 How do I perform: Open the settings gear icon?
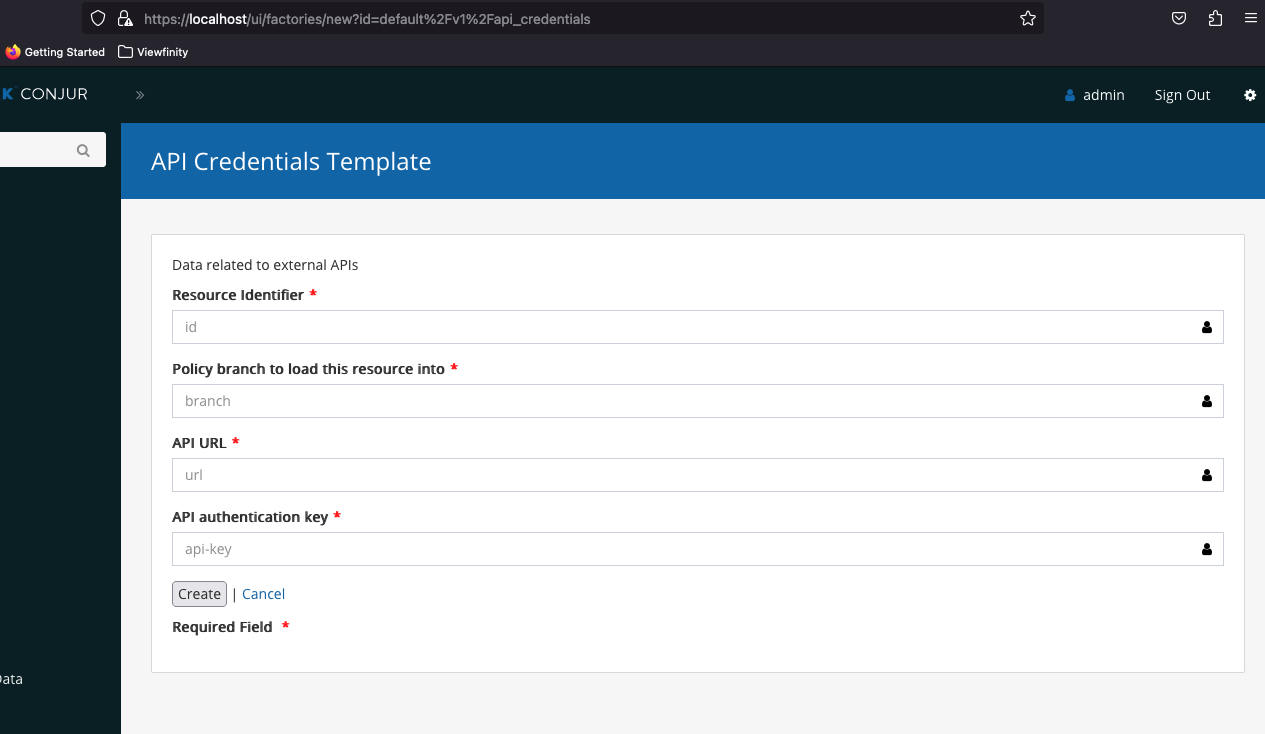[1250, 95]
